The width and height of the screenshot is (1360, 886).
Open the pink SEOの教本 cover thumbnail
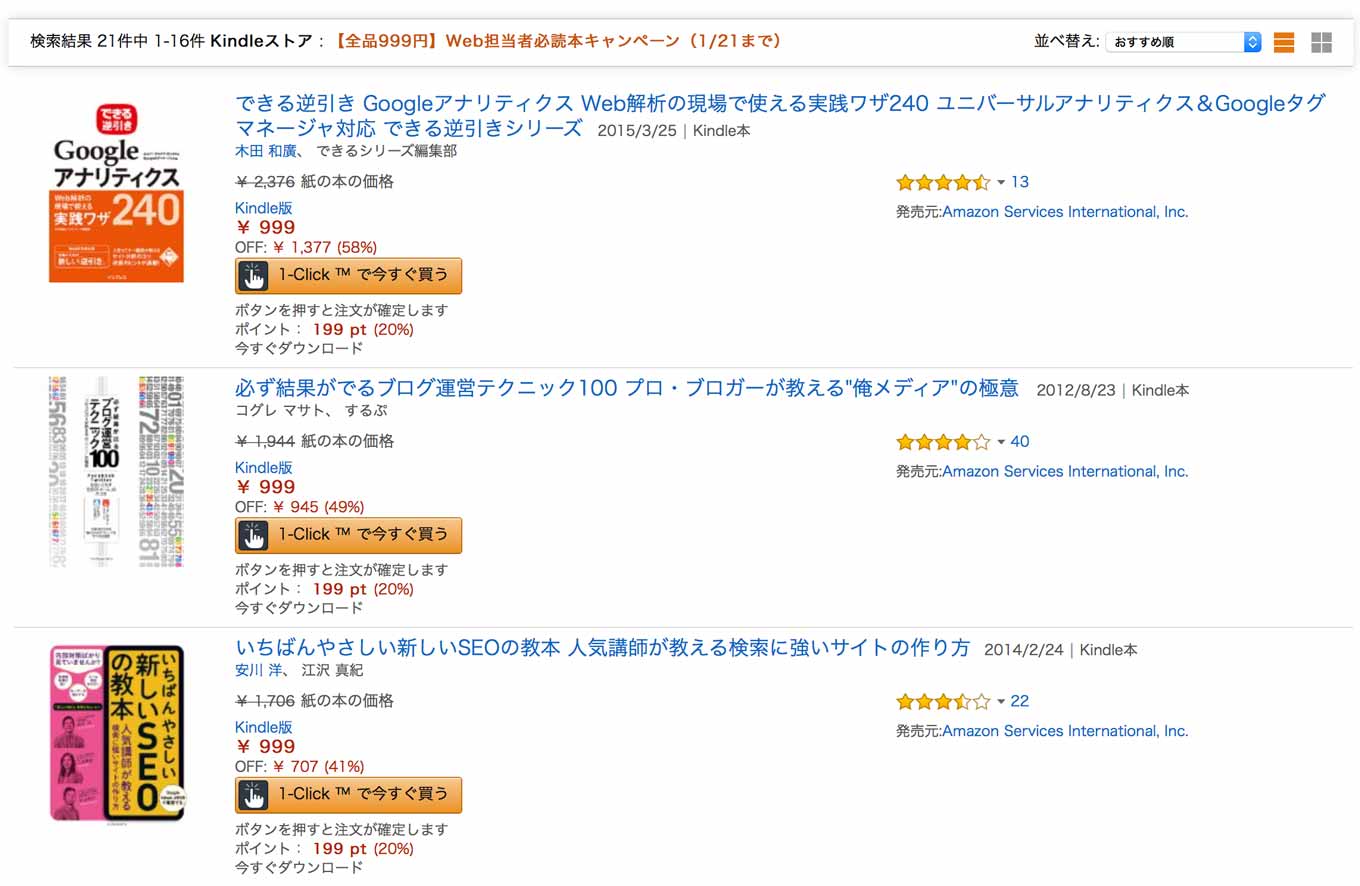pos(117,733)
